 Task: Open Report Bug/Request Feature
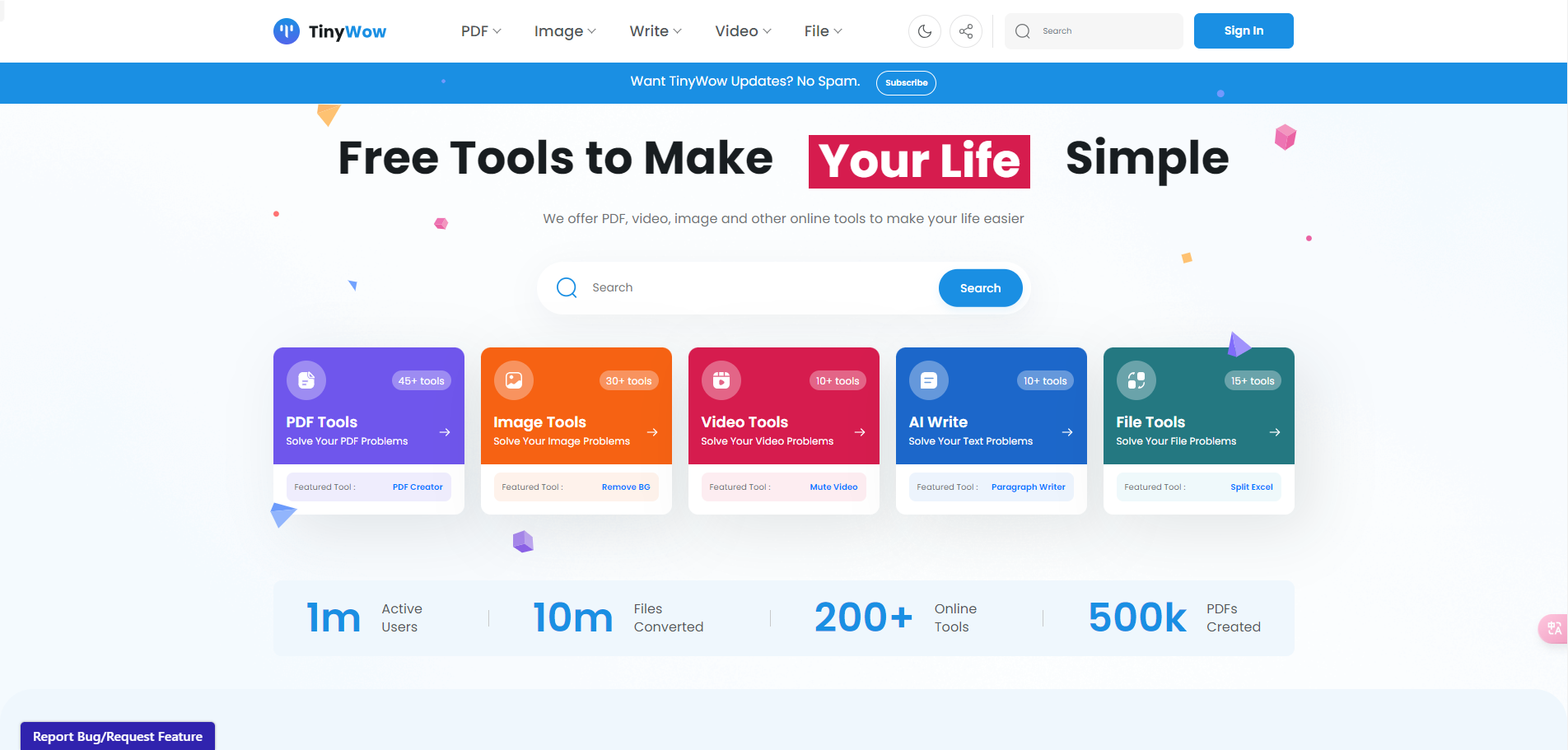coord(118,736)
